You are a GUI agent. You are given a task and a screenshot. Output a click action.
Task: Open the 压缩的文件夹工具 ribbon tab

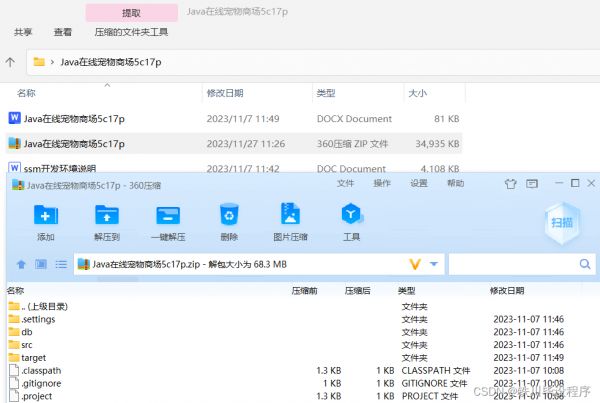[131, 32]
